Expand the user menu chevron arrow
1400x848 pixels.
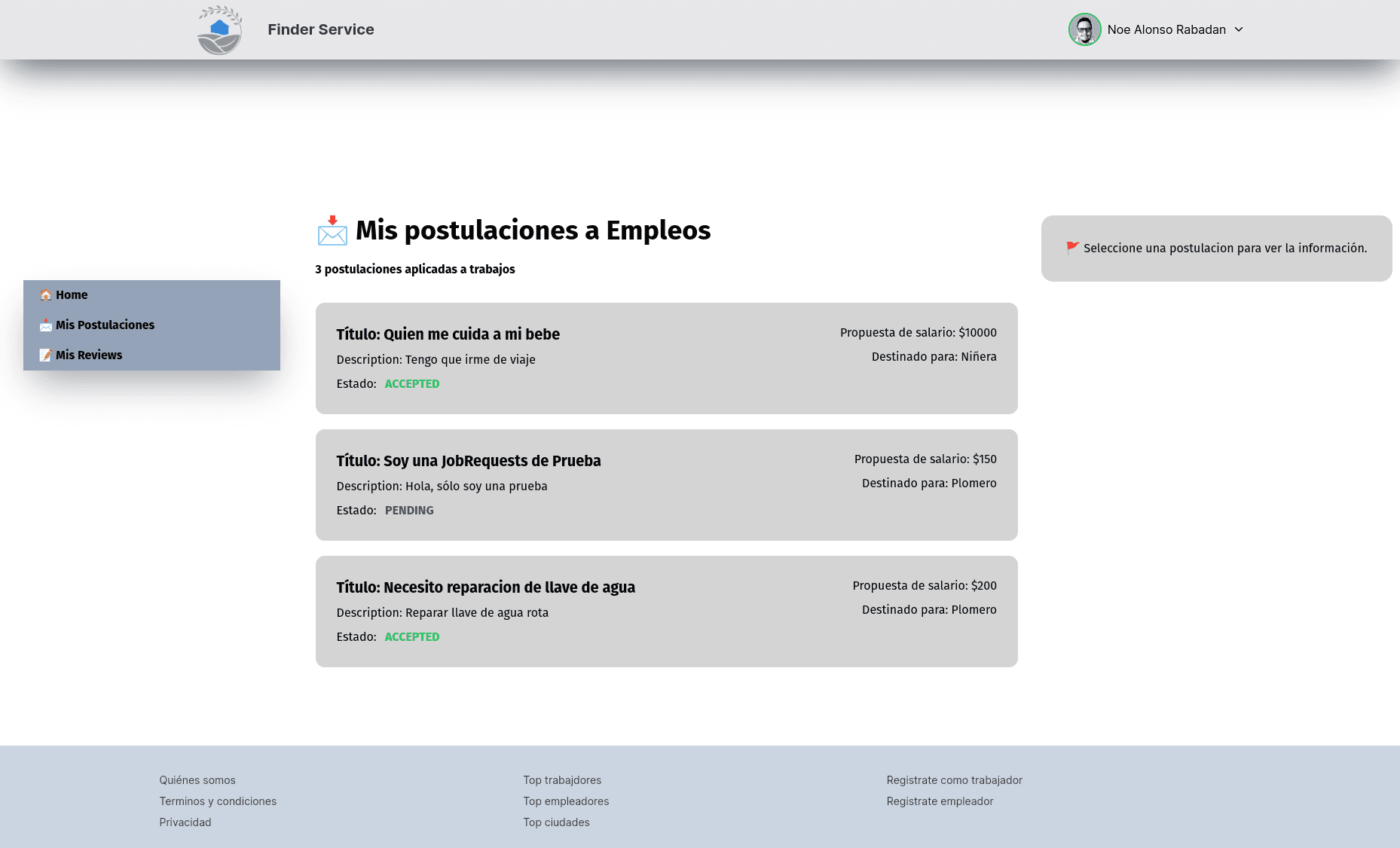pos(1239,29)
